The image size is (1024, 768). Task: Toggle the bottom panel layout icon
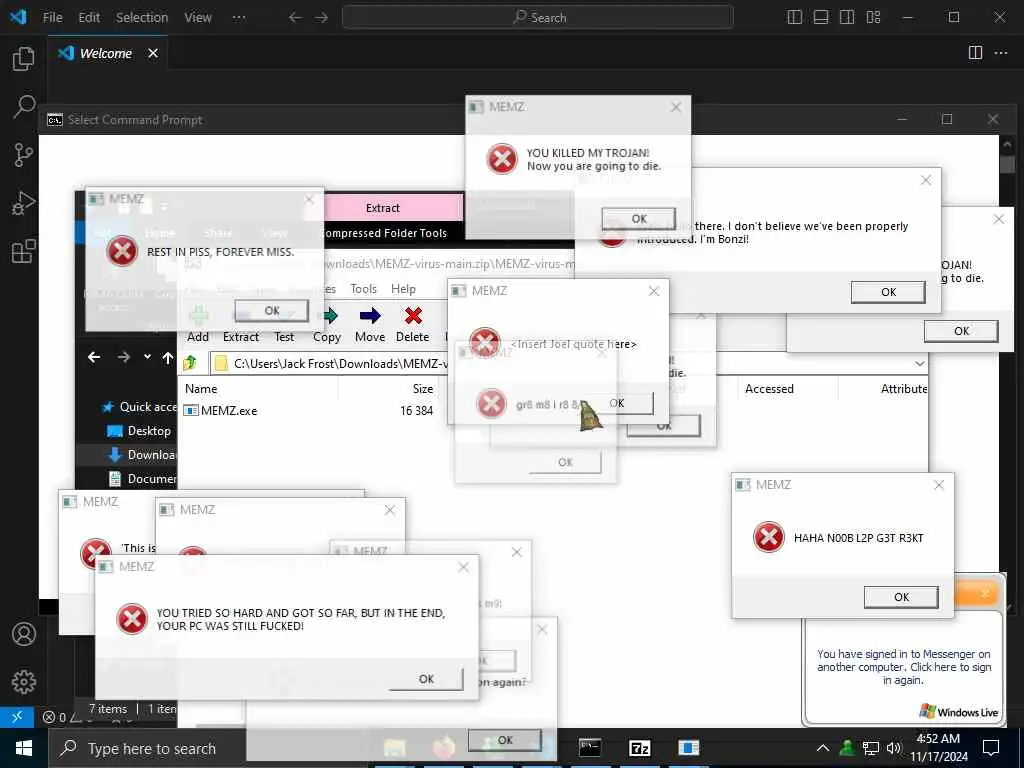[821, 17]
